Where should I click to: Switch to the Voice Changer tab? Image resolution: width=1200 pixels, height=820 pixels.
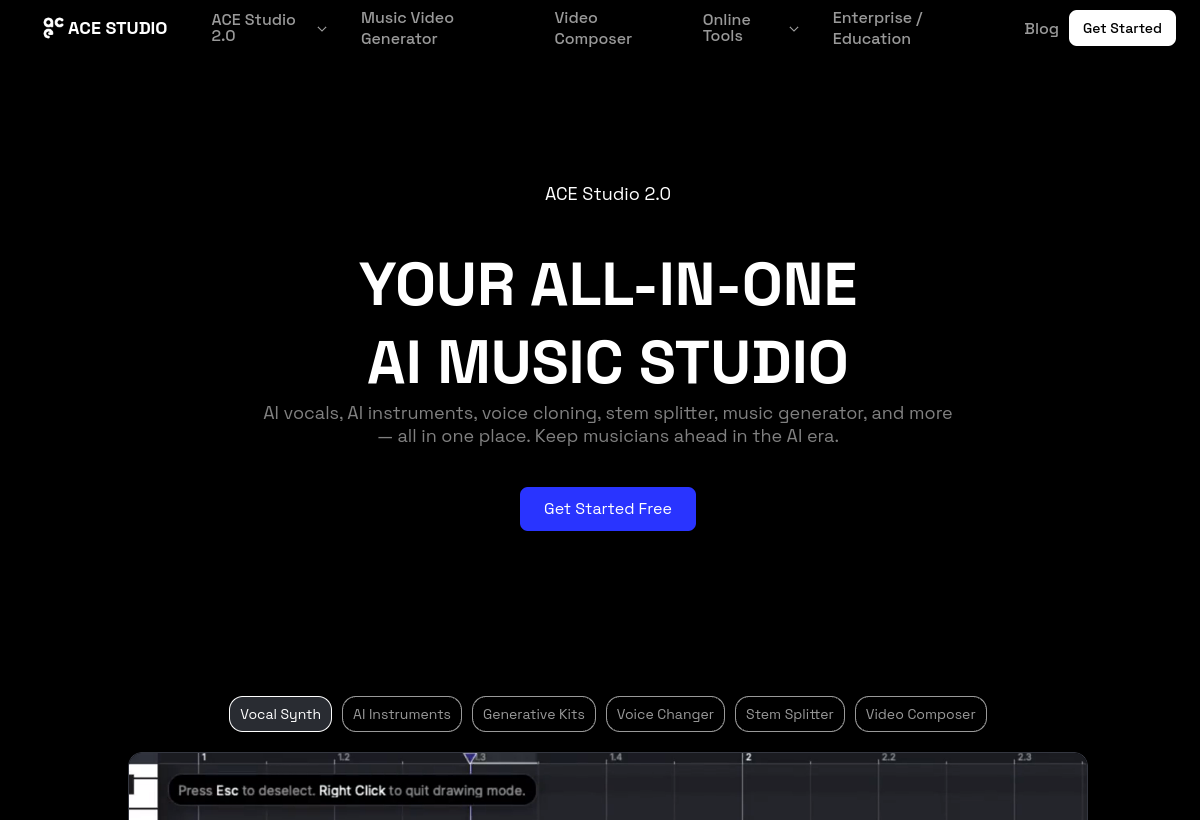pos(665,714)
